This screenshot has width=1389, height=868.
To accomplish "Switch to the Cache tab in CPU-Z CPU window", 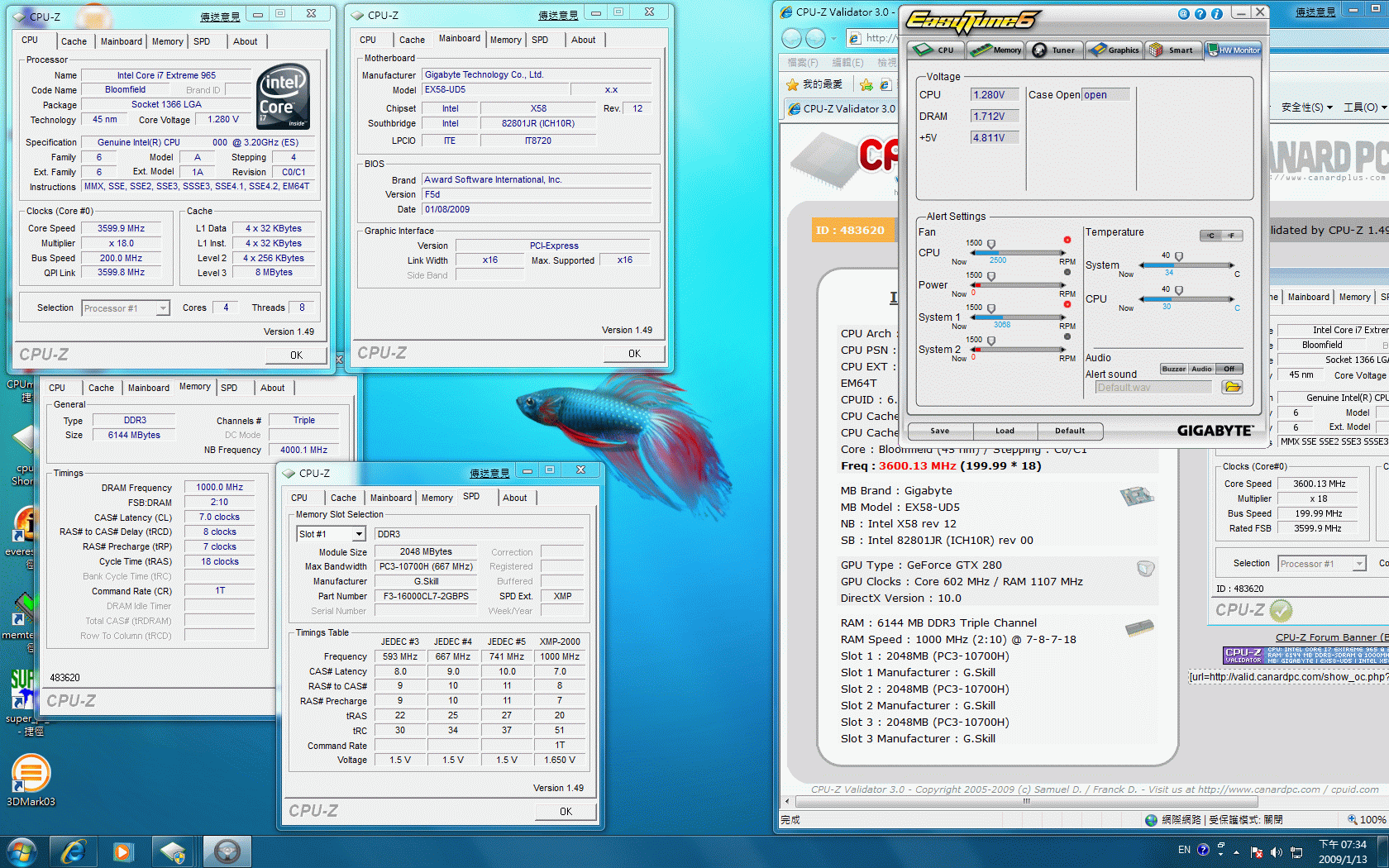I will click(x=74, y=41).
